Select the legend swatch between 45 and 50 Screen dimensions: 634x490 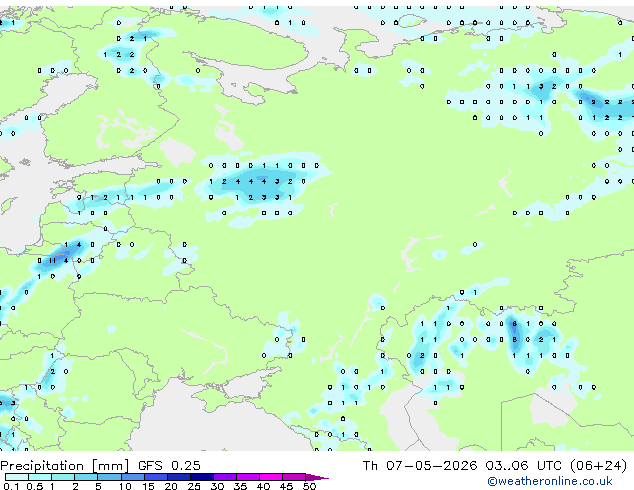tap(294, 477)
